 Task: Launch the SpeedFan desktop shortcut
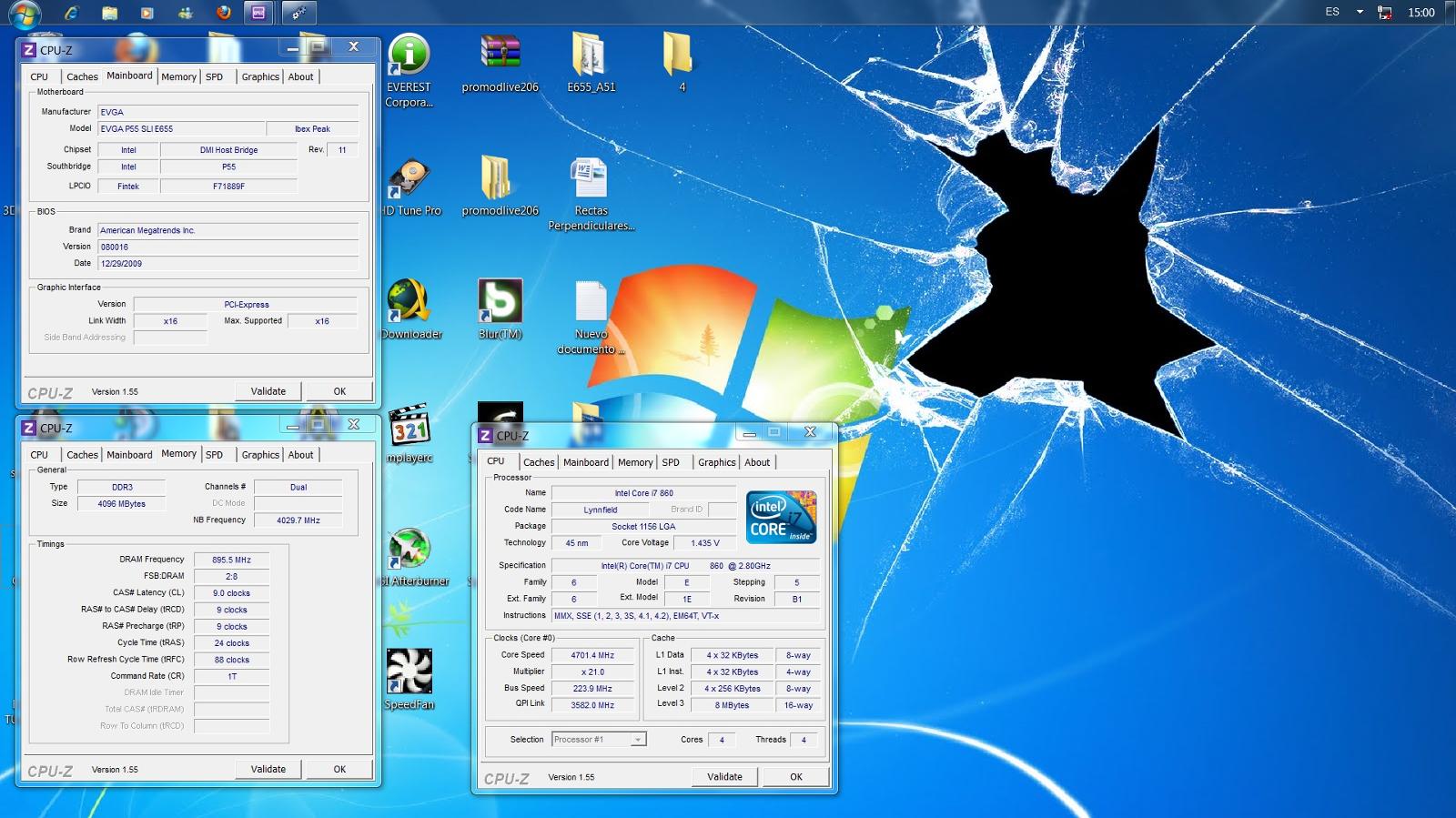click(x=409, y=680)
